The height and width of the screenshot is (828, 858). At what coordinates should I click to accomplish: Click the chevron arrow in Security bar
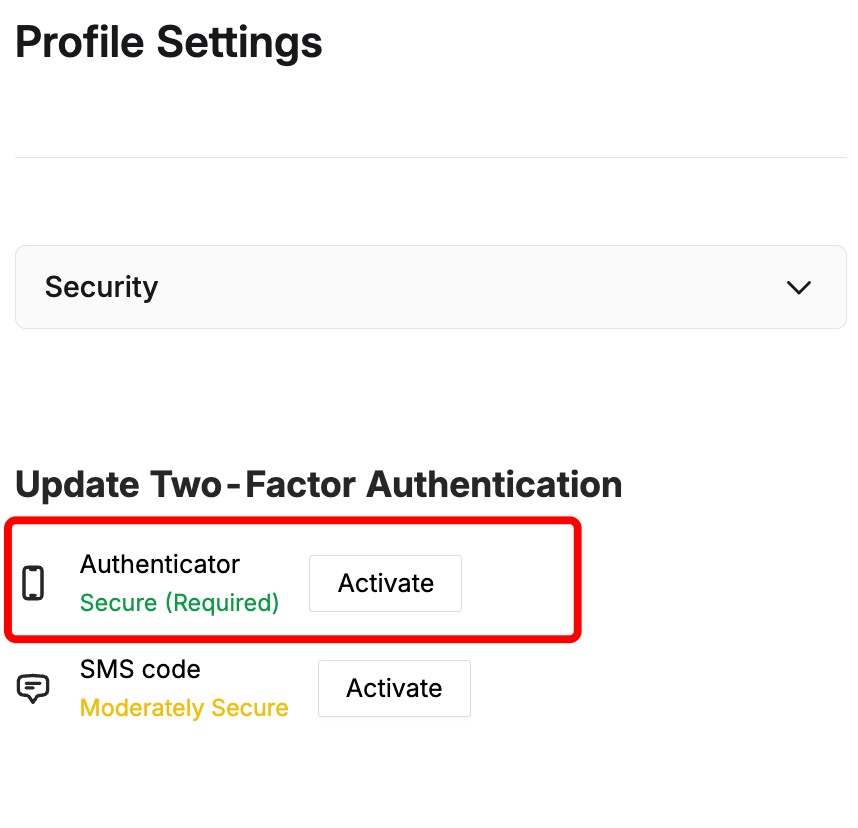[x=798, y=288]
